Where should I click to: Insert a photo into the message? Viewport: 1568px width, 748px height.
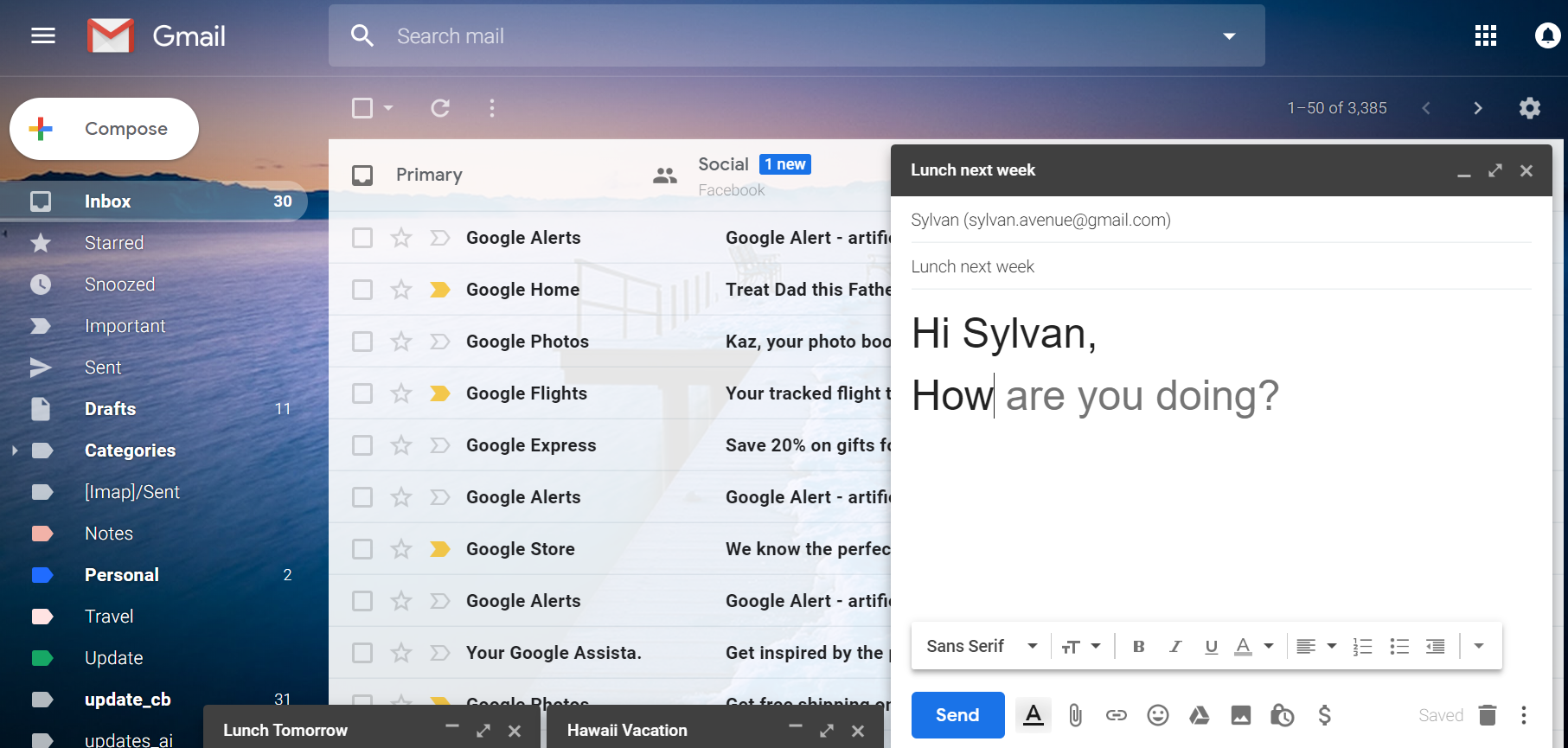pos(1241,715)
